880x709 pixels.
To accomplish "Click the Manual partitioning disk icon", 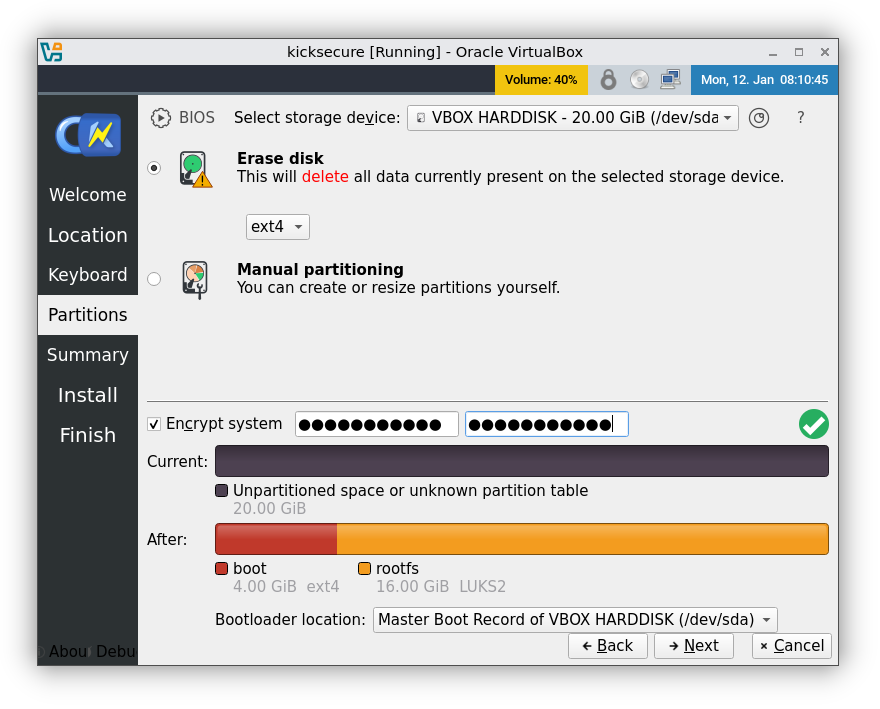I will 195,279.
